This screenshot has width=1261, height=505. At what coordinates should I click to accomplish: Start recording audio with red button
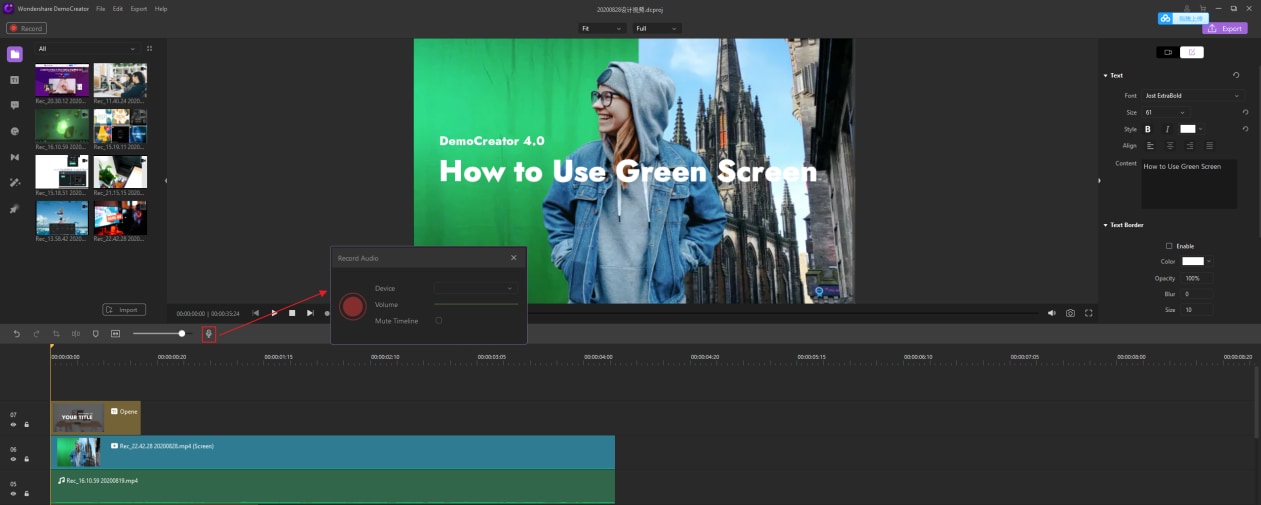click(x=352, y=306)
